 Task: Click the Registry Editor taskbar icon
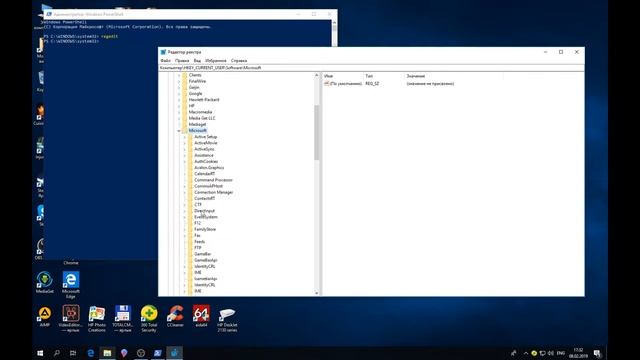[x=174, y=353]
